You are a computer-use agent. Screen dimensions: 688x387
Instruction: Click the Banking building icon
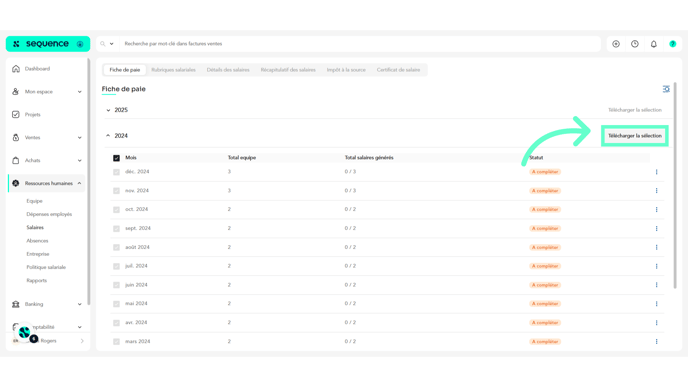tap(16, 304)
